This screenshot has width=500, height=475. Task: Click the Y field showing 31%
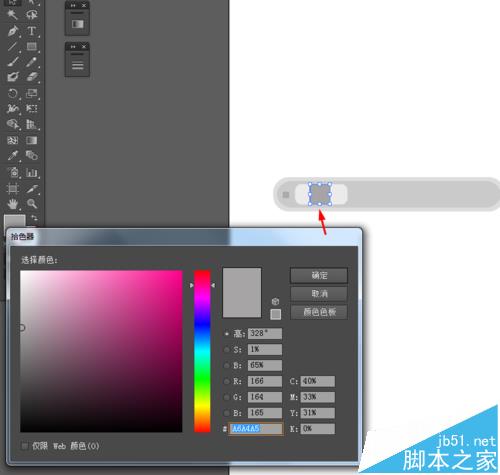click(x=318, y=413)
